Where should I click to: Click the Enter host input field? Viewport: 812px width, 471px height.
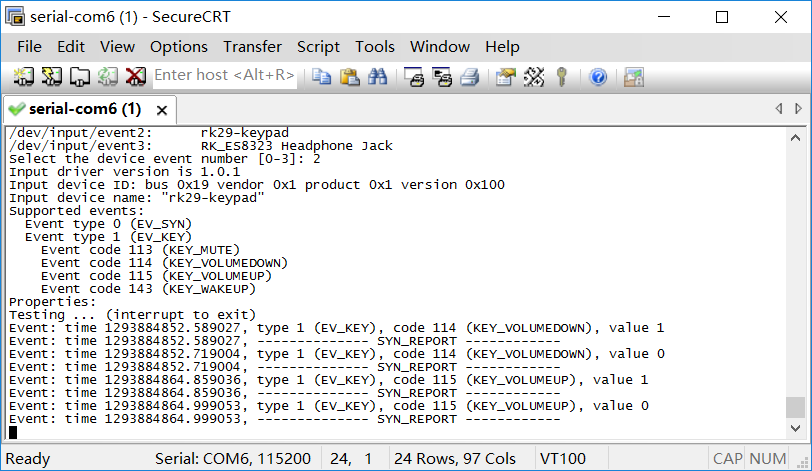(x=224, y=76)
